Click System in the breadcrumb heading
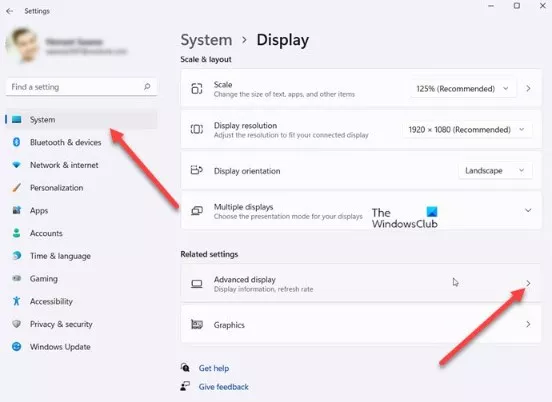 click(x=206, y=40)
